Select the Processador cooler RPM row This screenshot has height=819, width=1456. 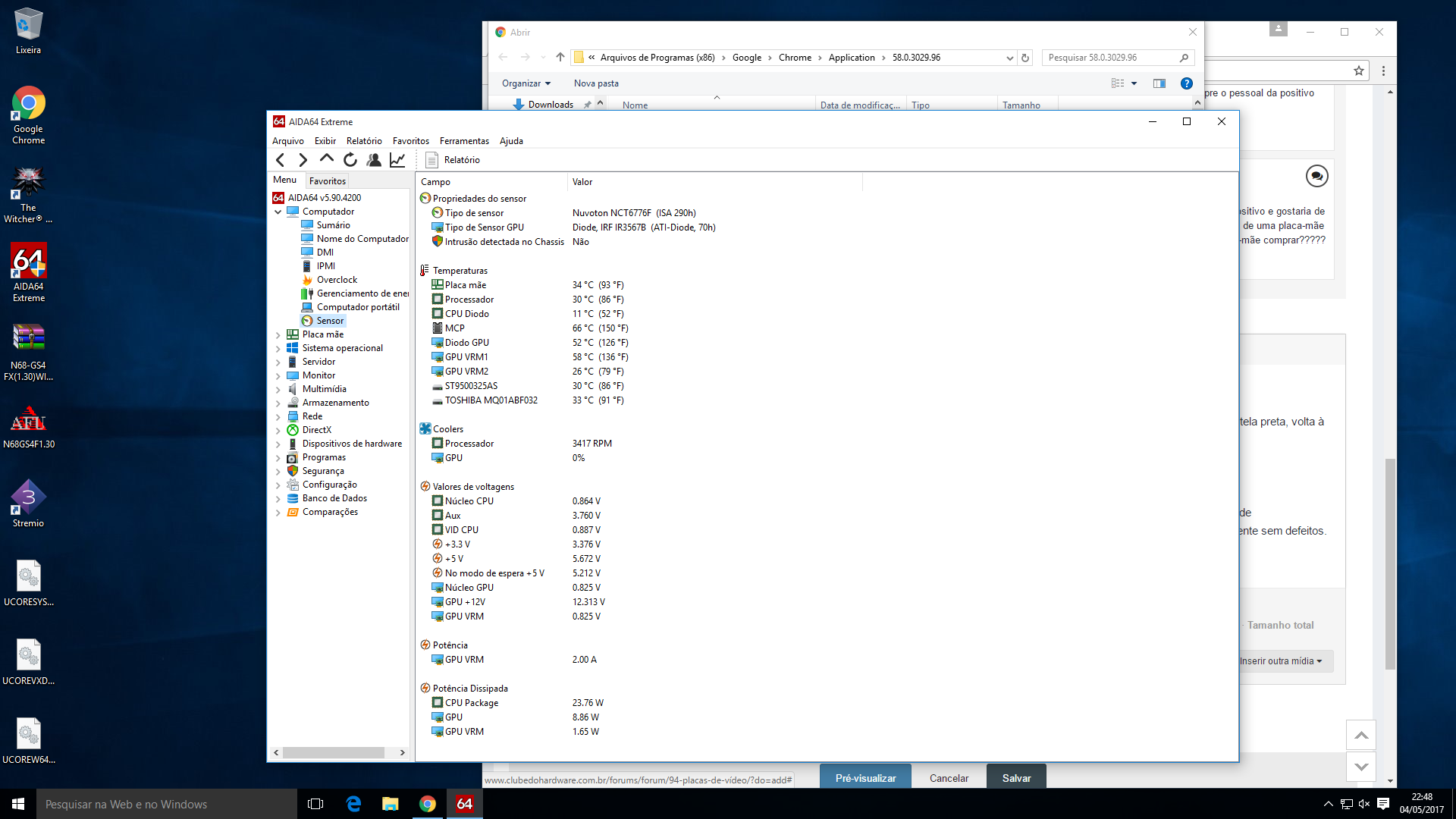click(522, 444)
